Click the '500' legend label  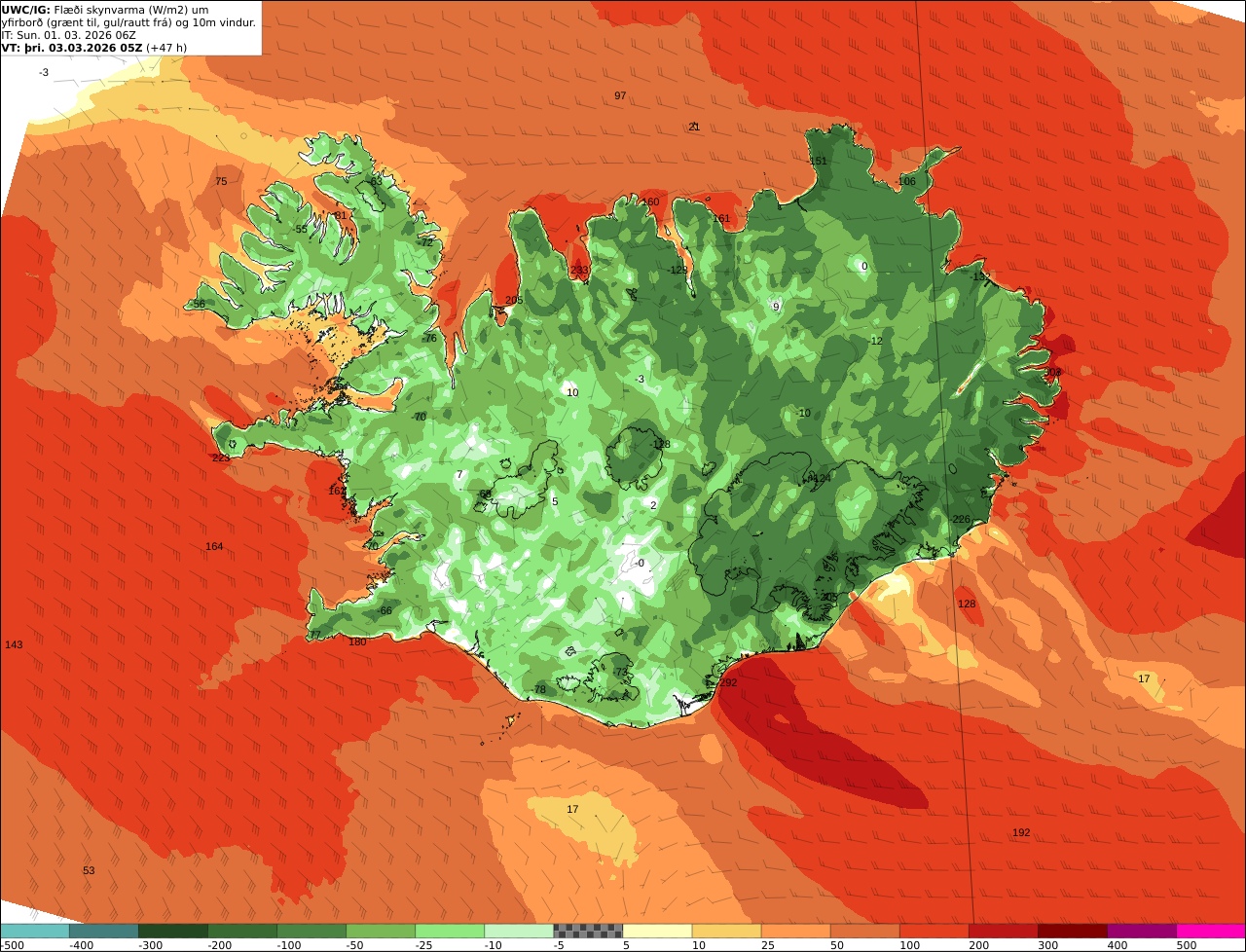(1186, 945)
